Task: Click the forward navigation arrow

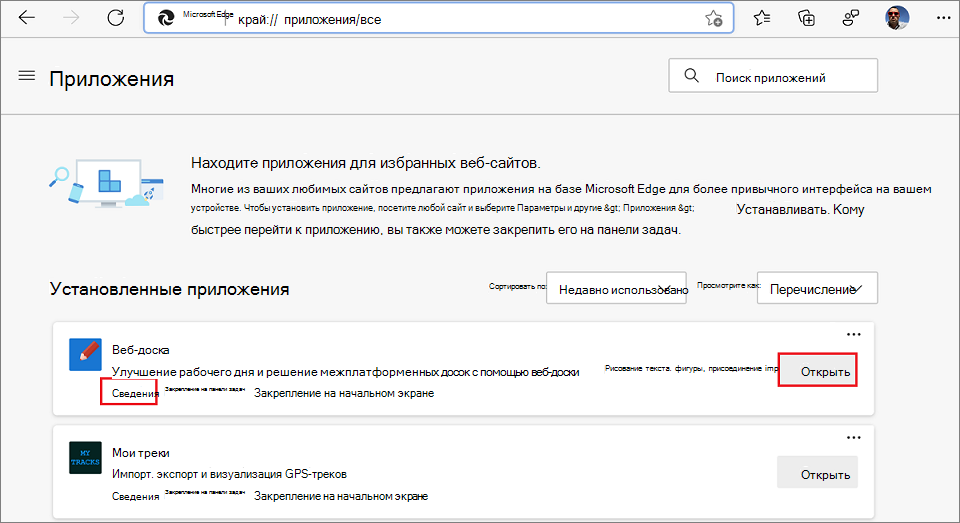Action: 71,18
